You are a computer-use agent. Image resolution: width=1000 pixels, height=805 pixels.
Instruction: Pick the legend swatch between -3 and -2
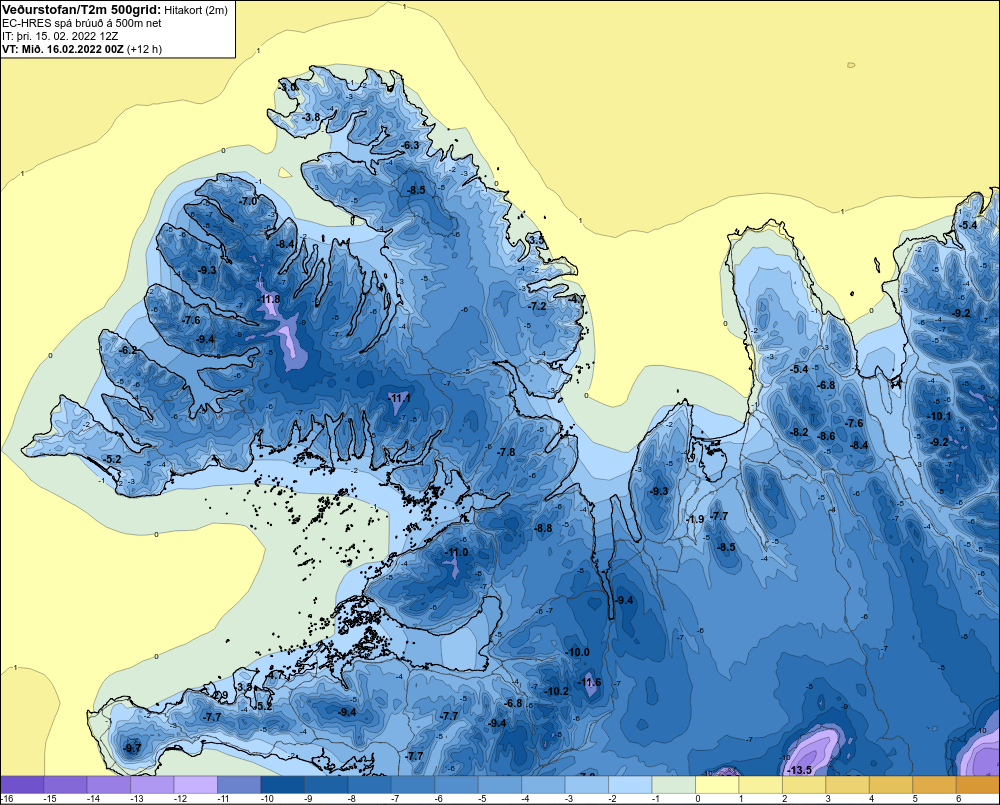[x=587, y=785]
